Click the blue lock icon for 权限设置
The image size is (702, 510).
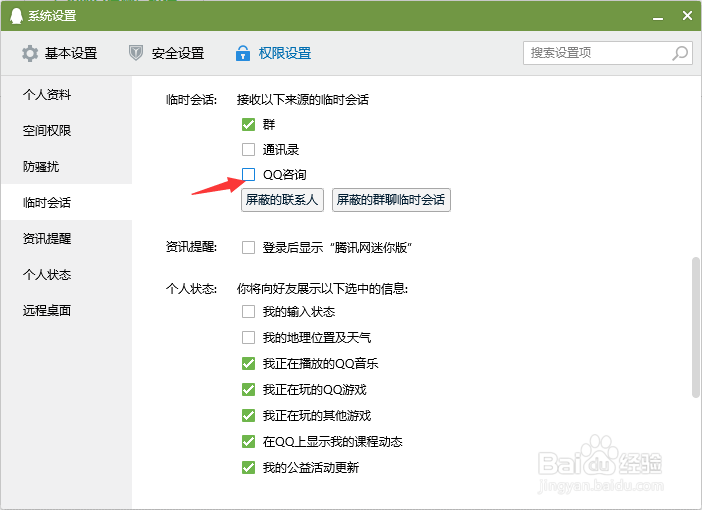243,53
